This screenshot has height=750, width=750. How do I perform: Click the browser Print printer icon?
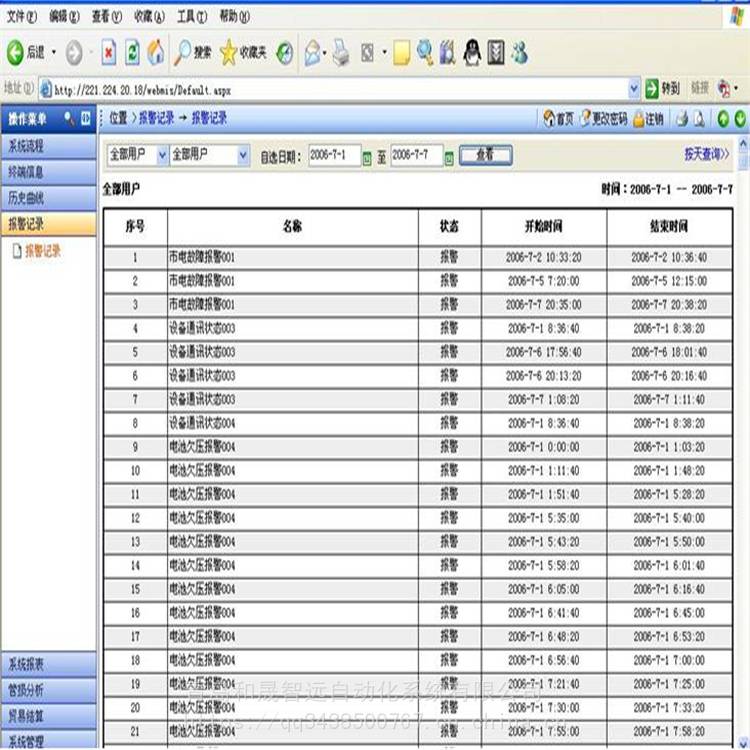pos(341,53)
